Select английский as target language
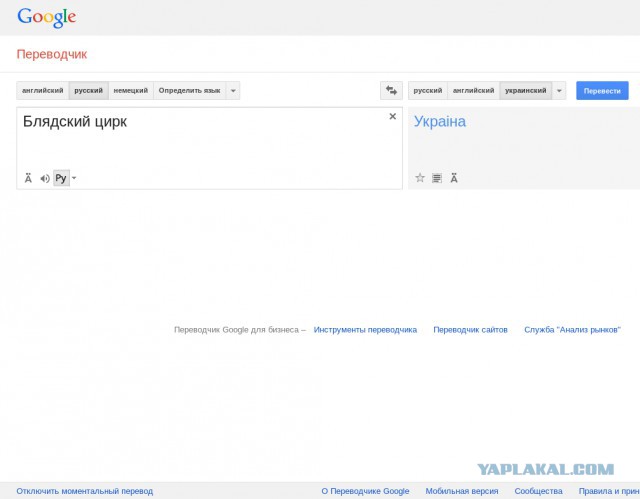This screenshot has height=499, width=640. [x=473, y=90]
